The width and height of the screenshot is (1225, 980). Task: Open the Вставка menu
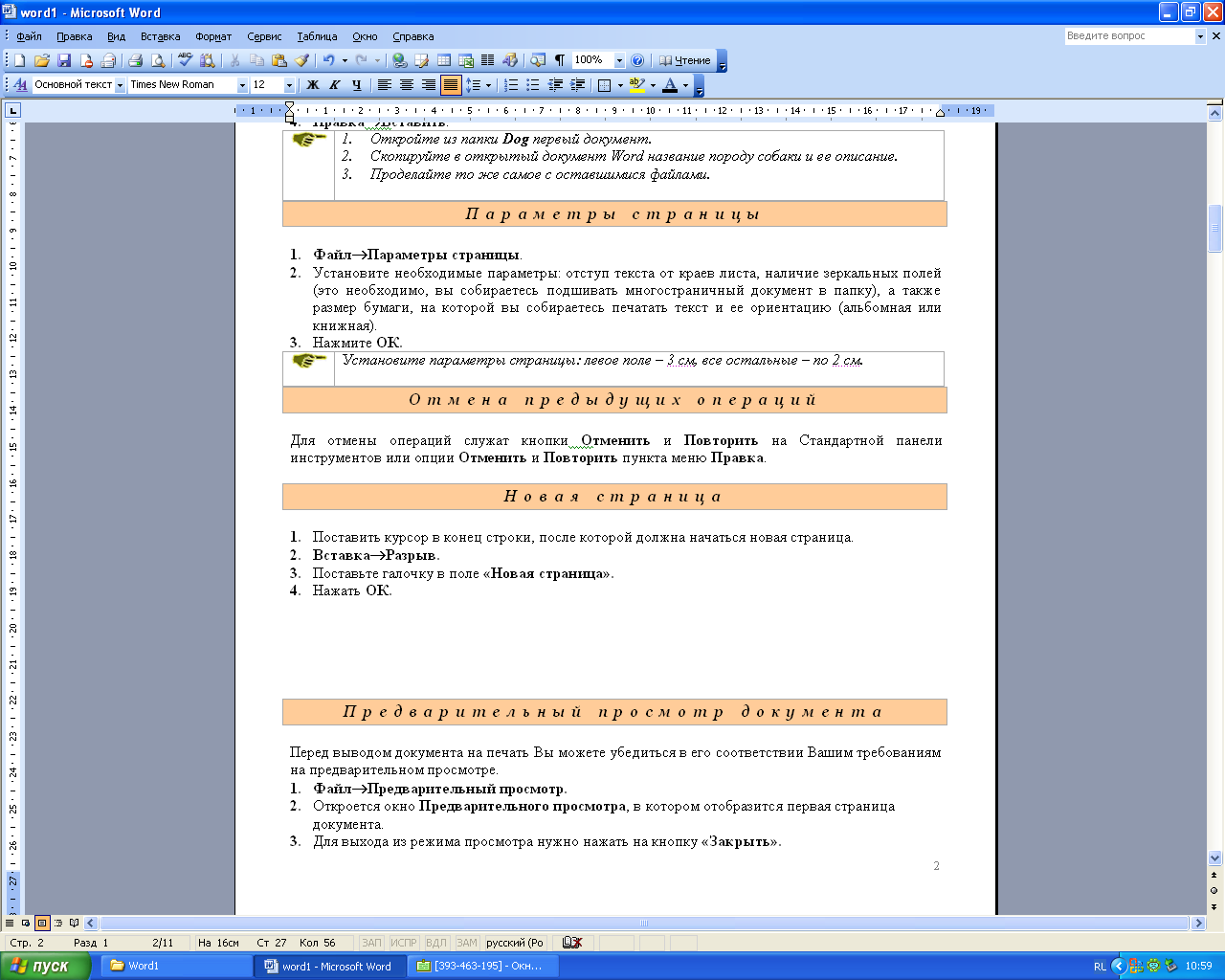160,36
